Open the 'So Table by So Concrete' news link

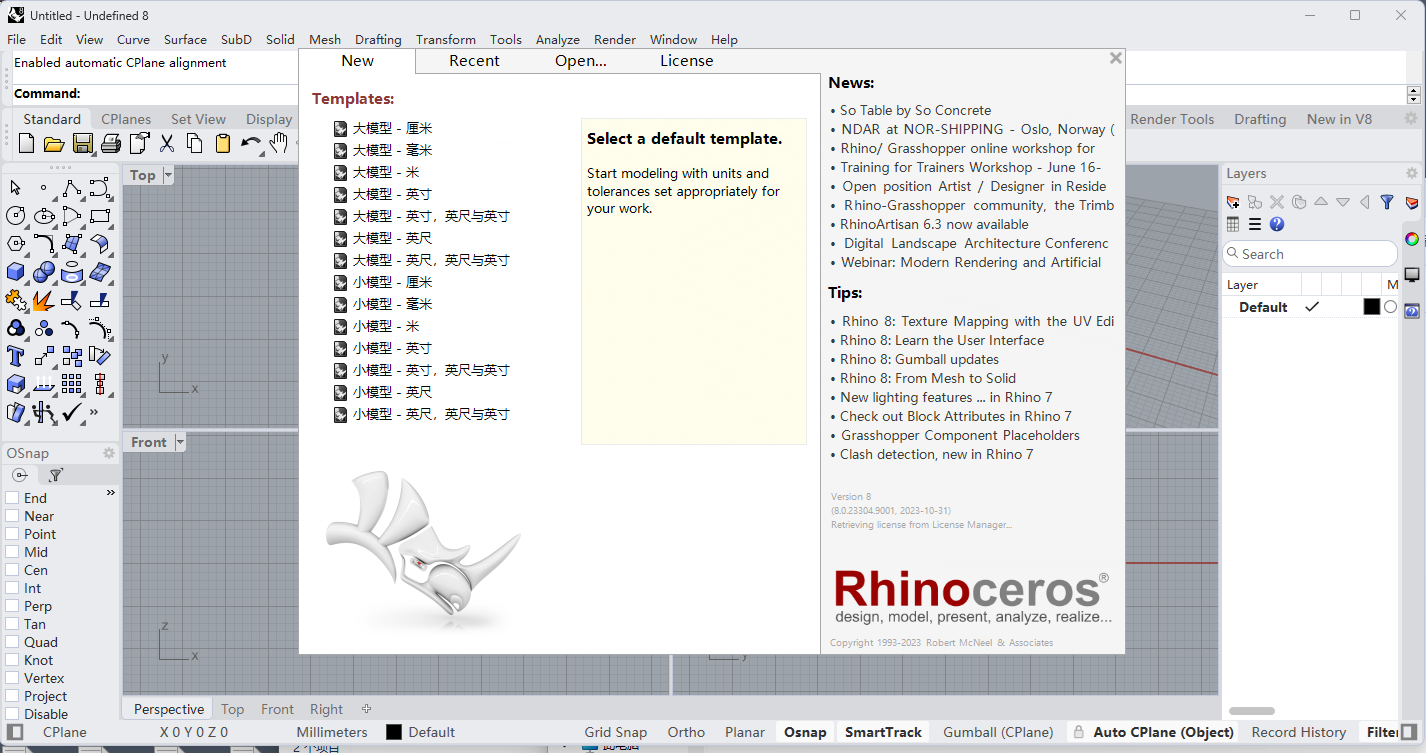point(916,110)
